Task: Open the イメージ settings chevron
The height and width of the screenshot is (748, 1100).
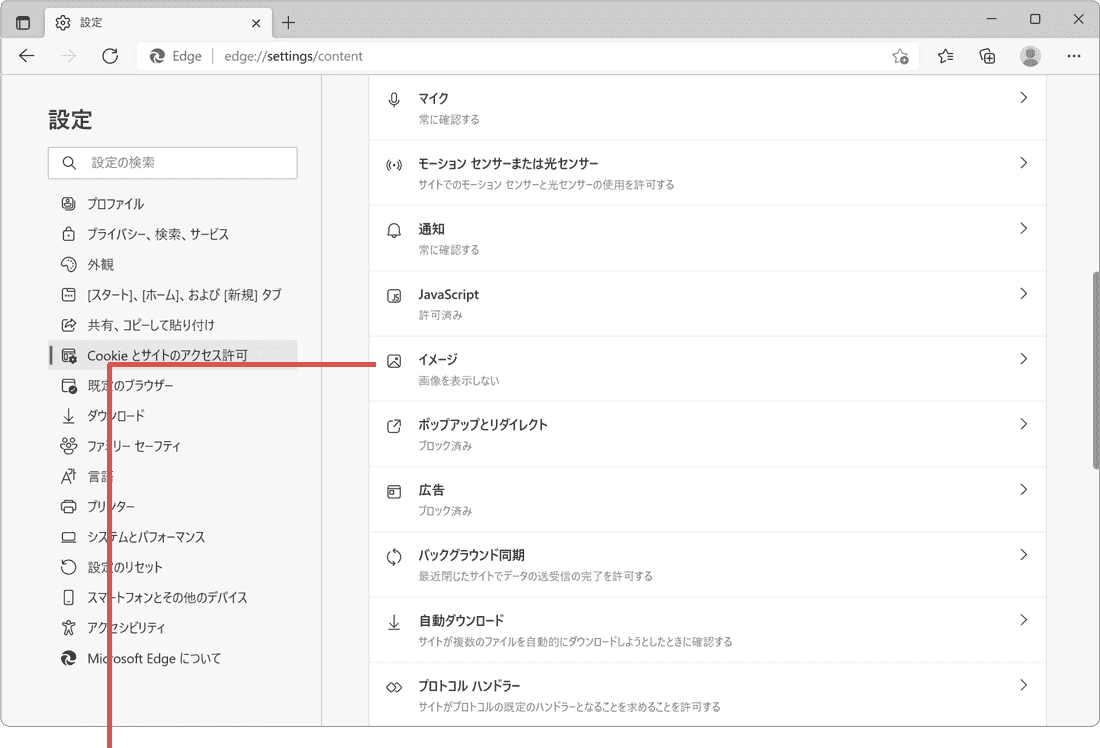Action: 1023,359
